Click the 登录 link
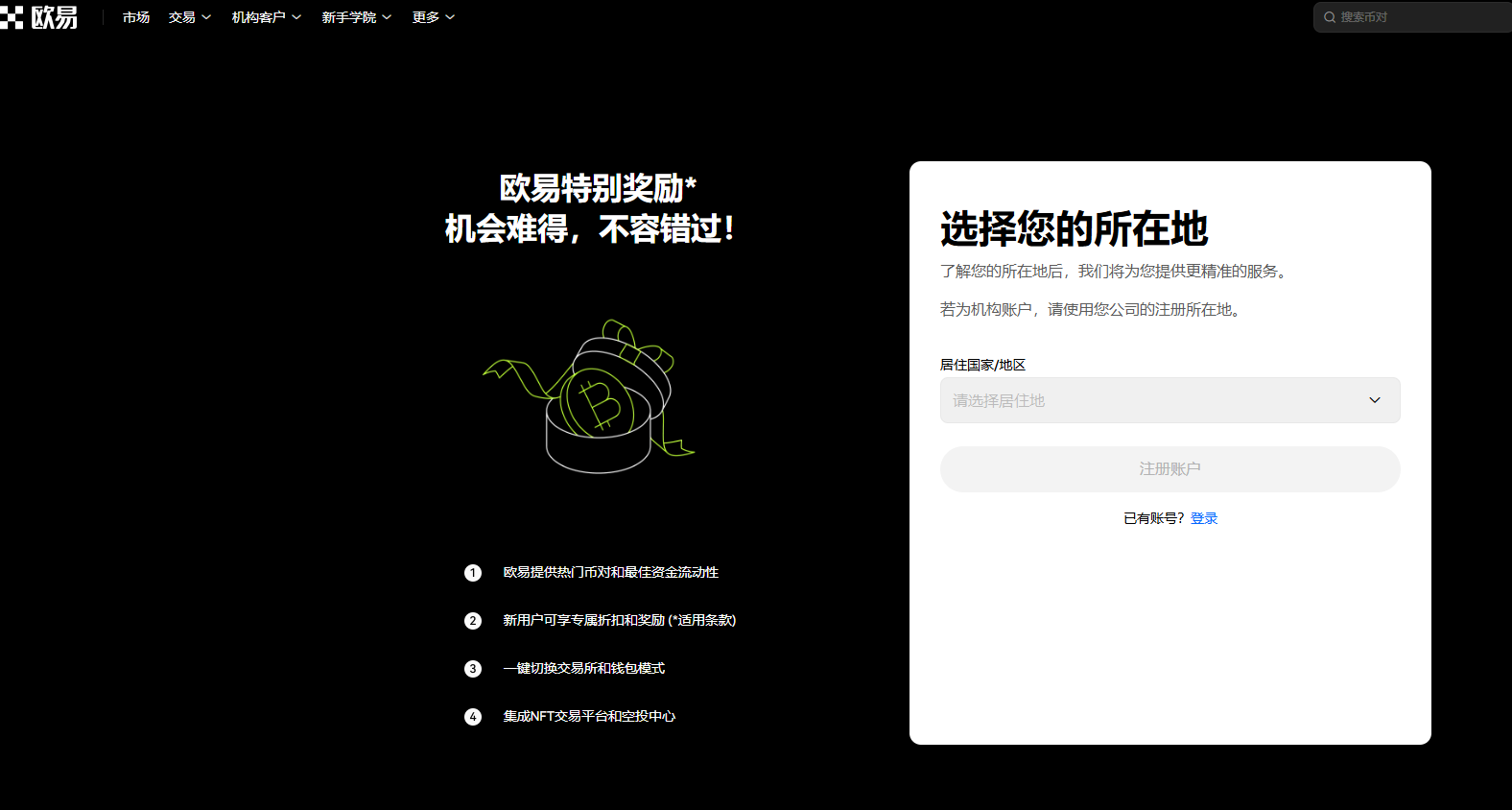 tap(1204, 518)
